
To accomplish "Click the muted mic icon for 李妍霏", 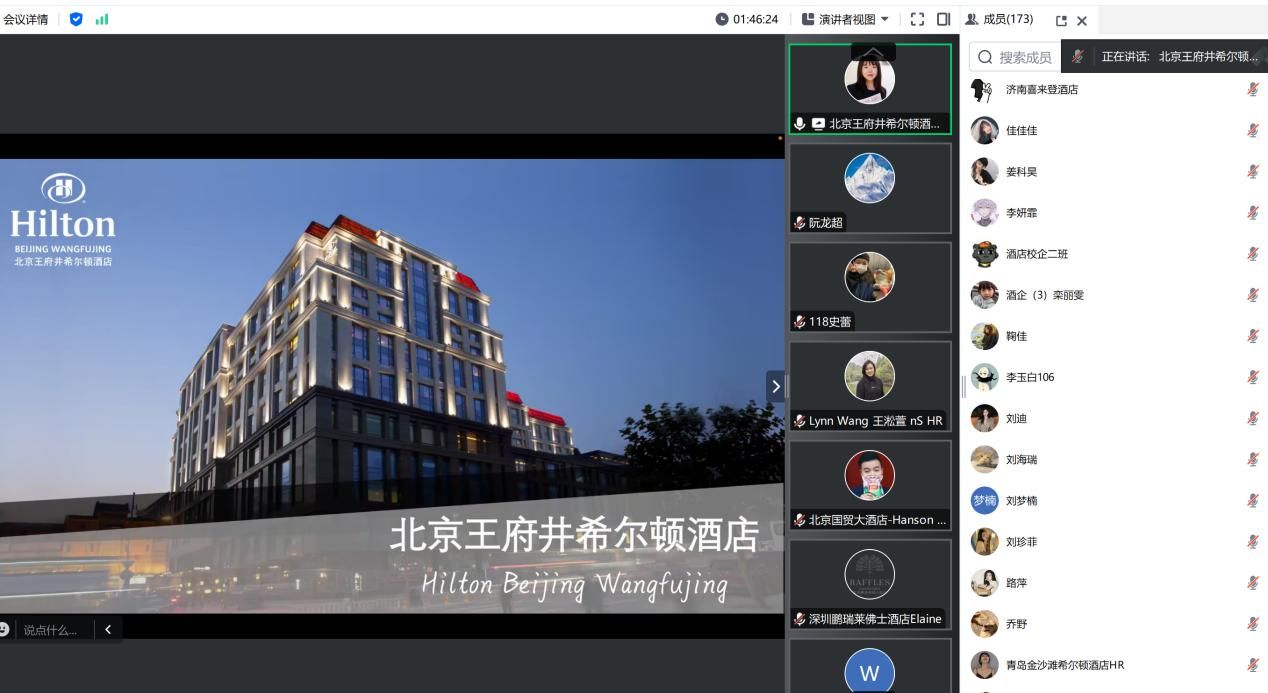I will (x=1252, y=212).
